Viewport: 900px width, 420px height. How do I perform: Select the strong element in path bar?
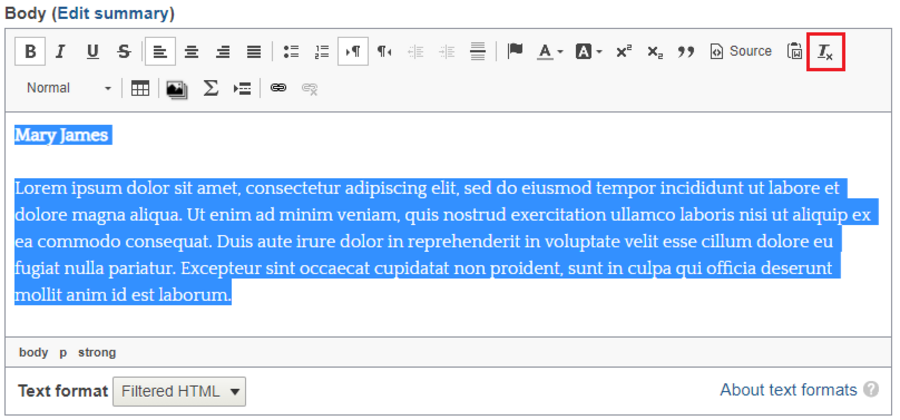click(97, 353)
